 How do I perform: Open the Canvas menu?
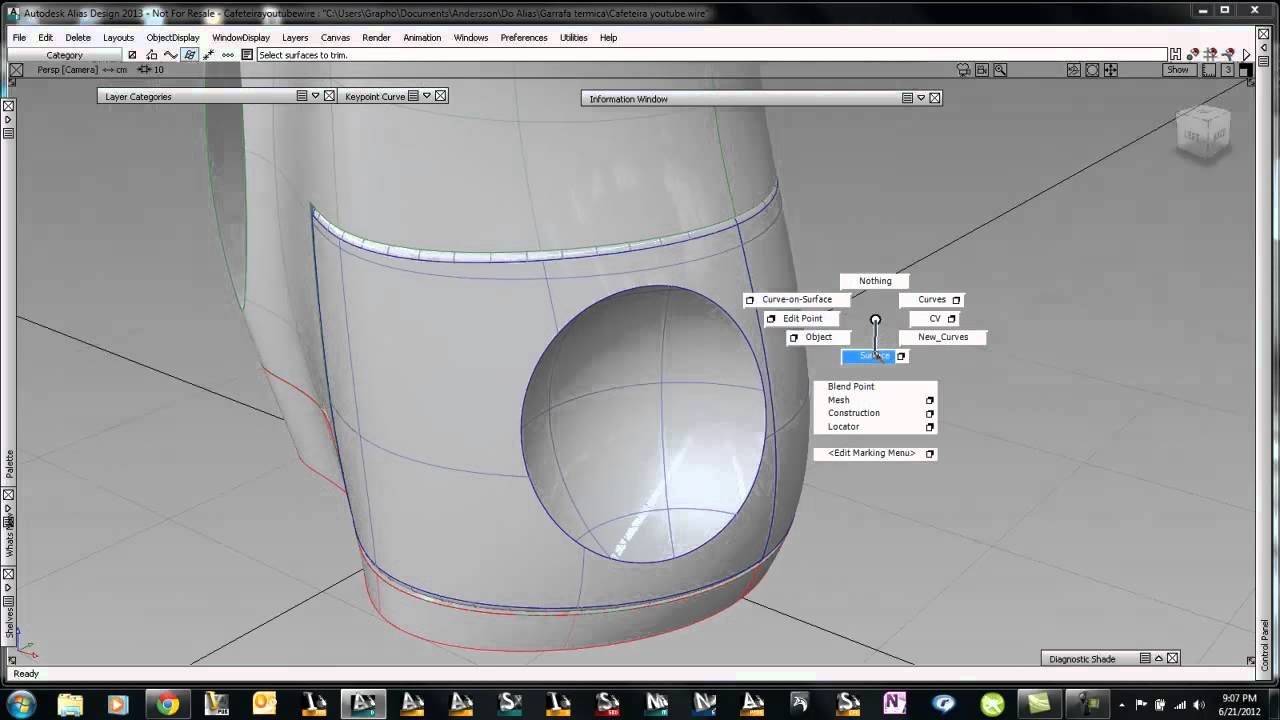(335, 37)
